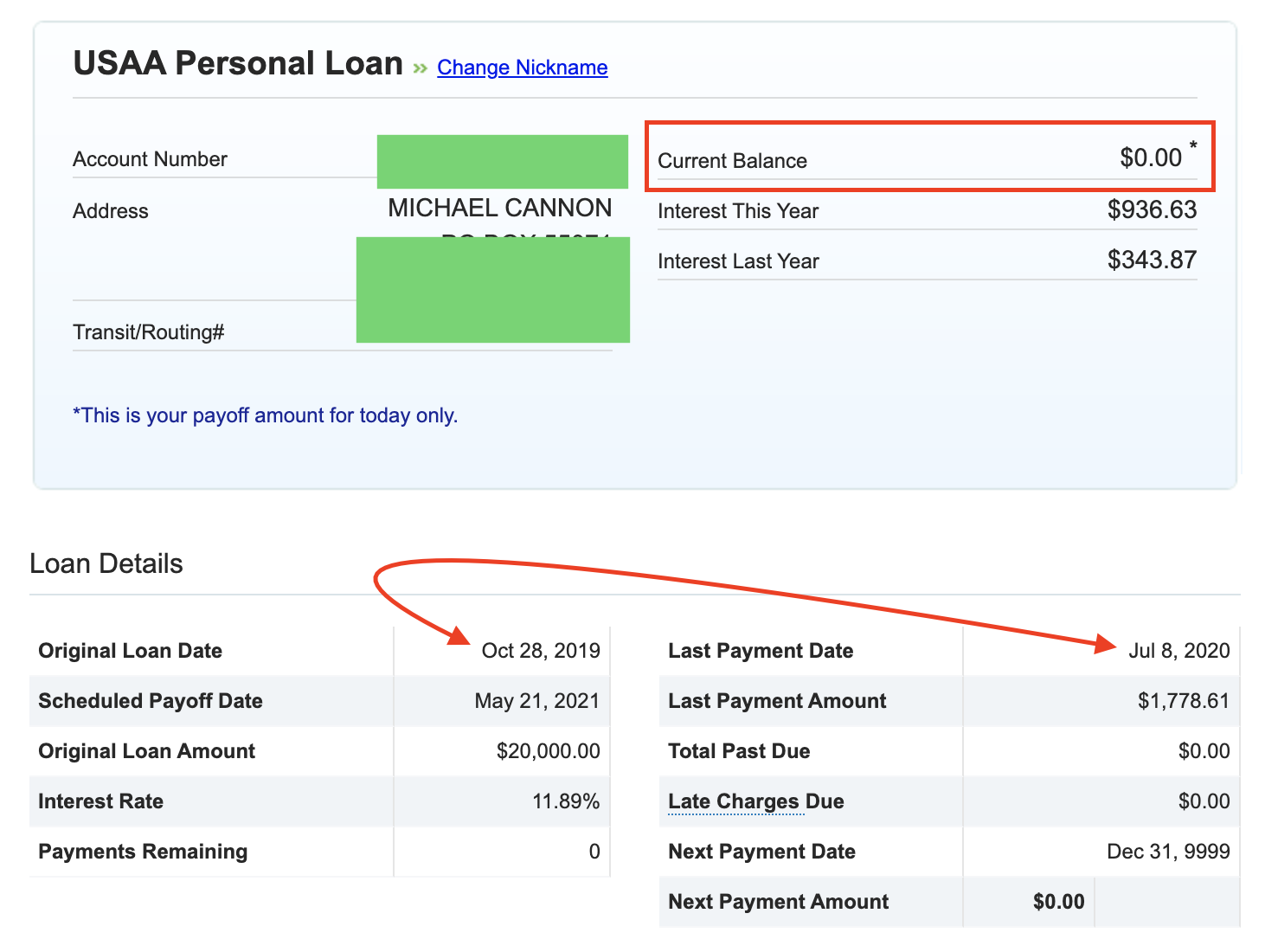Select the MICHAEL CANNON name text

[x=499, y=208]
